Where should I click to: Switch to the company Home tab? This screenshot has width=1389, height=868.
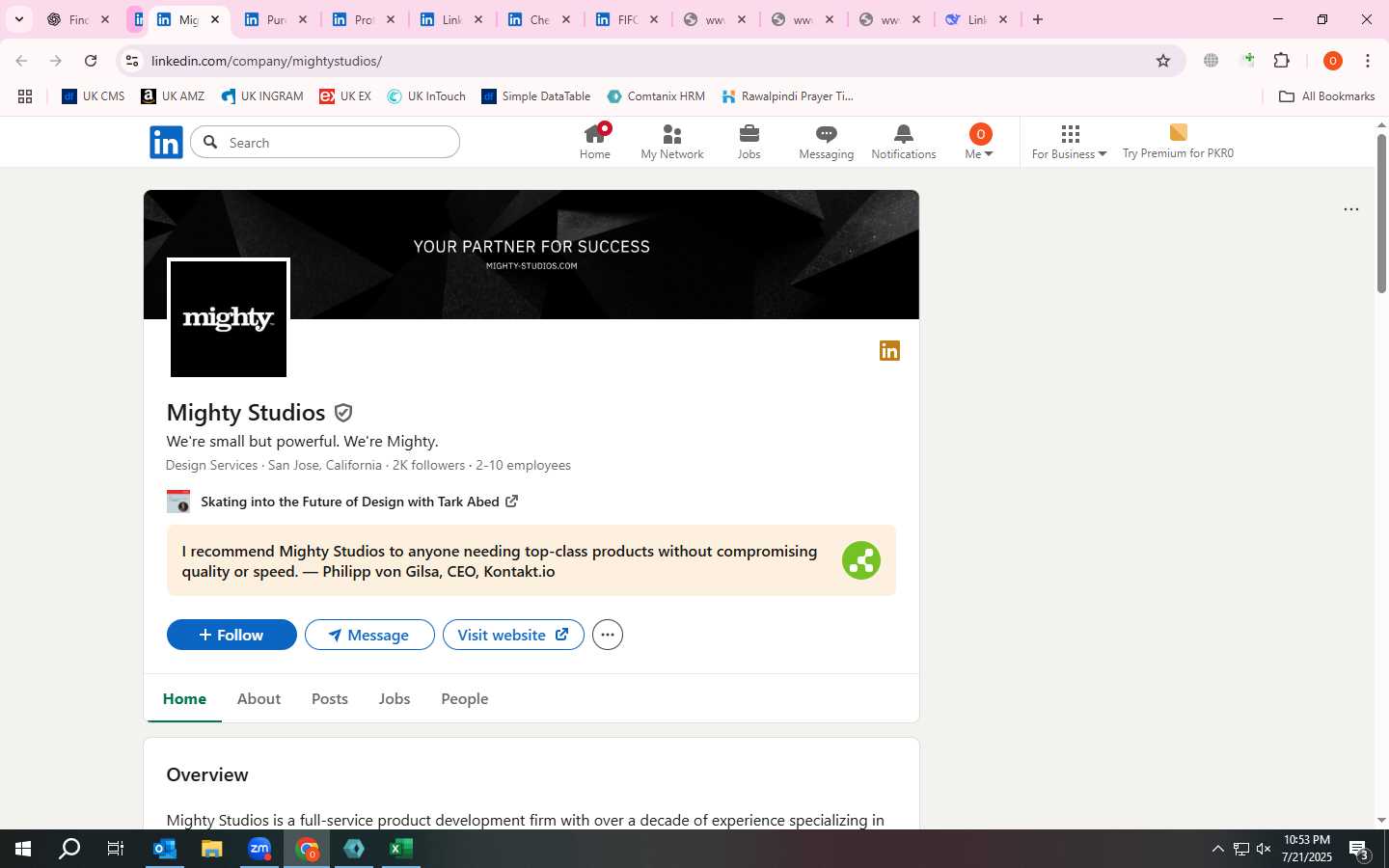[x=184, y=699]
